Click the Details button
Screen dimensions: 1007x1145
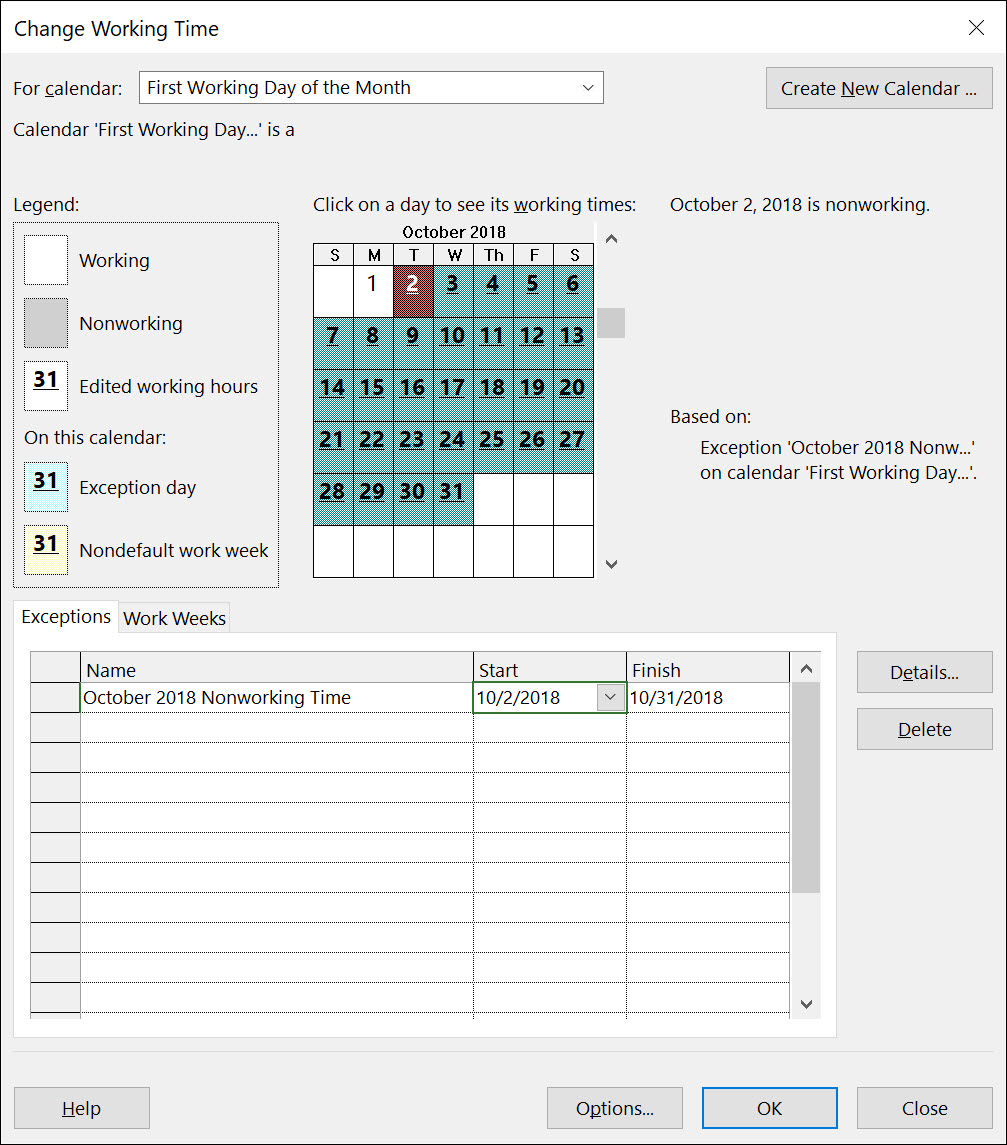point(924,672)
